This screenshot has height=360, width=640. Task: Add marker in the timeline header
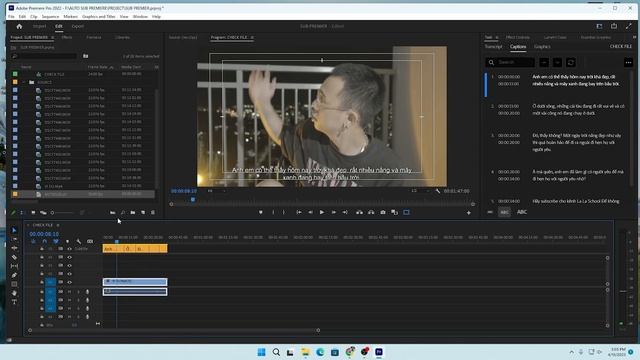coord(67,241)
